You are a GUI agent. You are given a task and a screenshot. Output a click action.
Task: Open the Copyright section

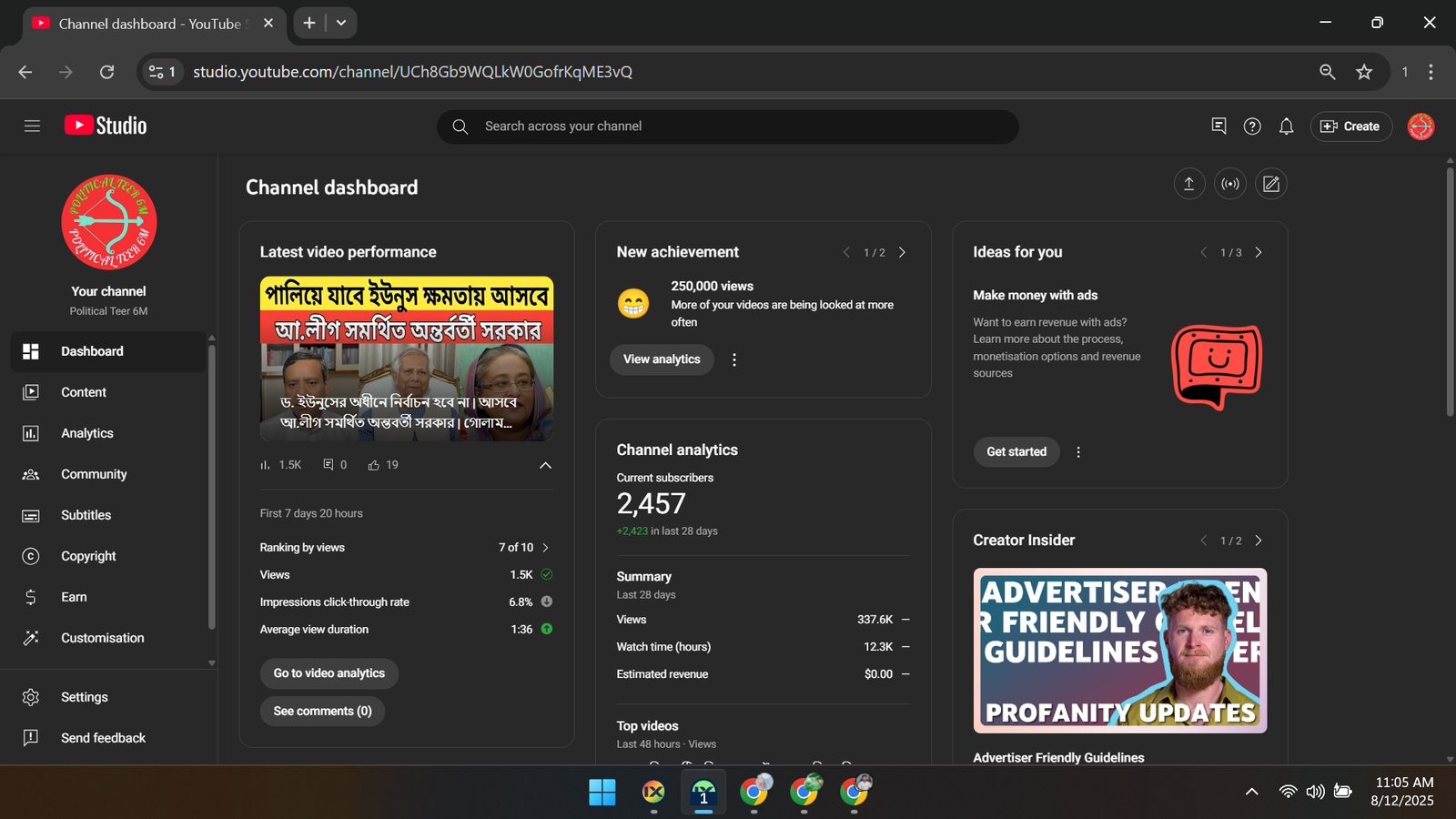[108, 556]
